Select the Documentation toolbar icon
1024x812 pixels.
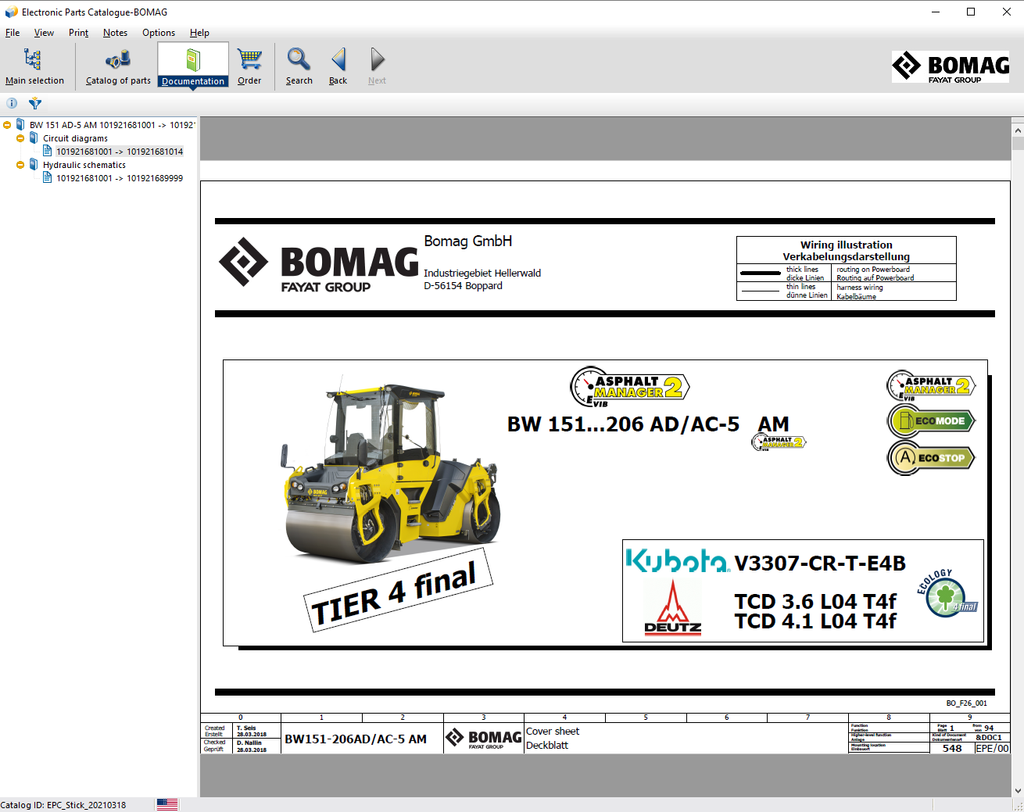[193, 66]
